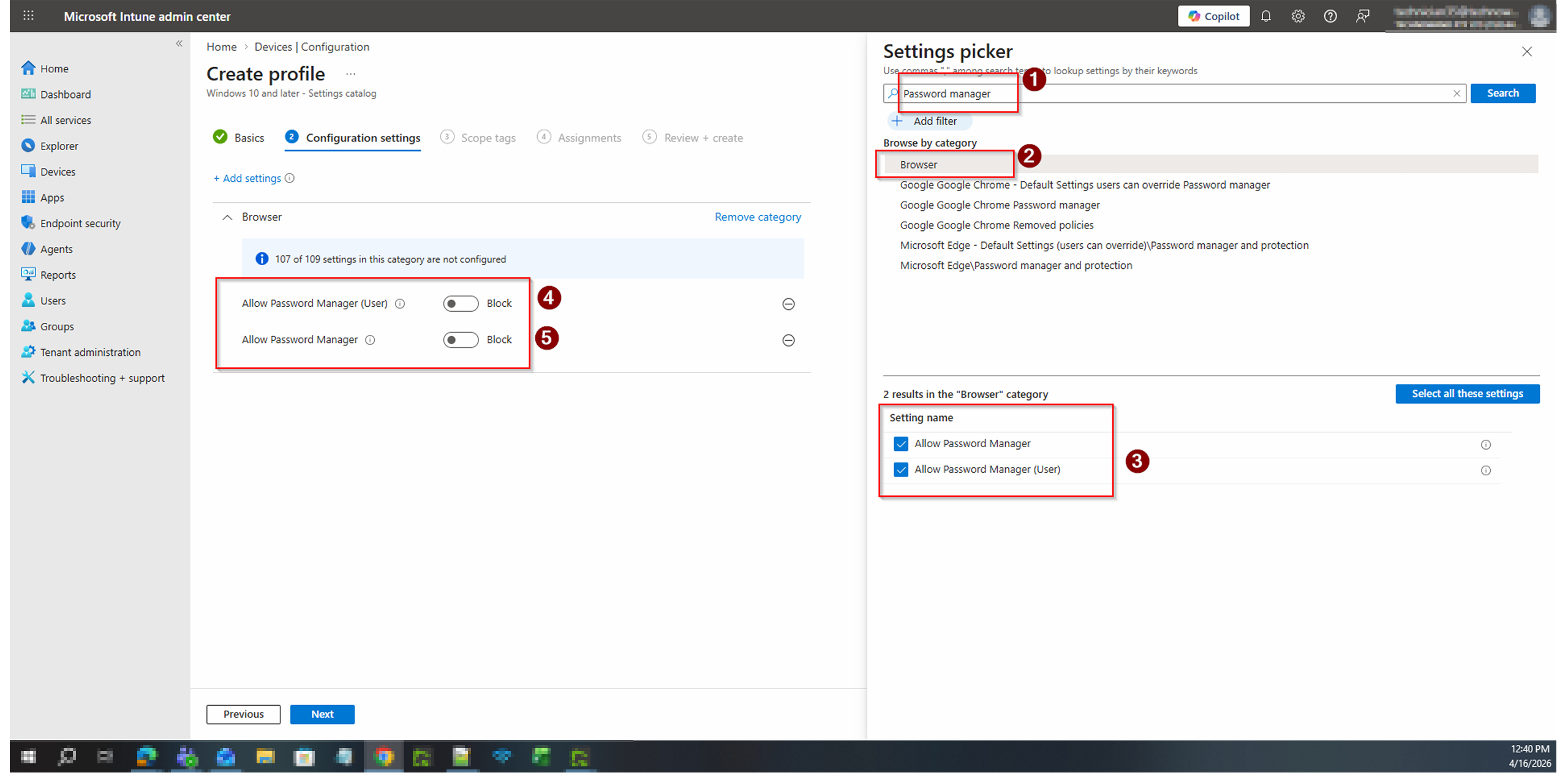The width and height of the screenshot is (1568, 778).
Task: Click the Previous button
Action: click(x=243, y=714)
